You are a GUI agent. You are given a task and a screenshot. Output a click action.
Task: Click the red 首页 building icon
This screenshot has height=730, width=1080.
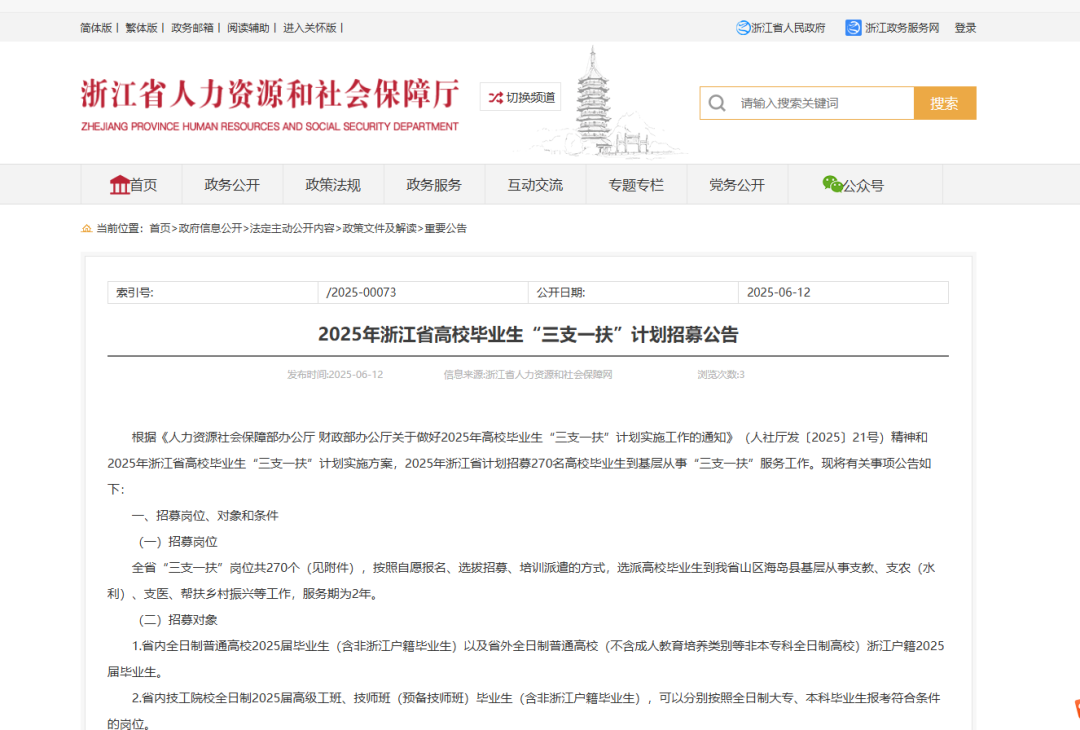pos(119,185)
